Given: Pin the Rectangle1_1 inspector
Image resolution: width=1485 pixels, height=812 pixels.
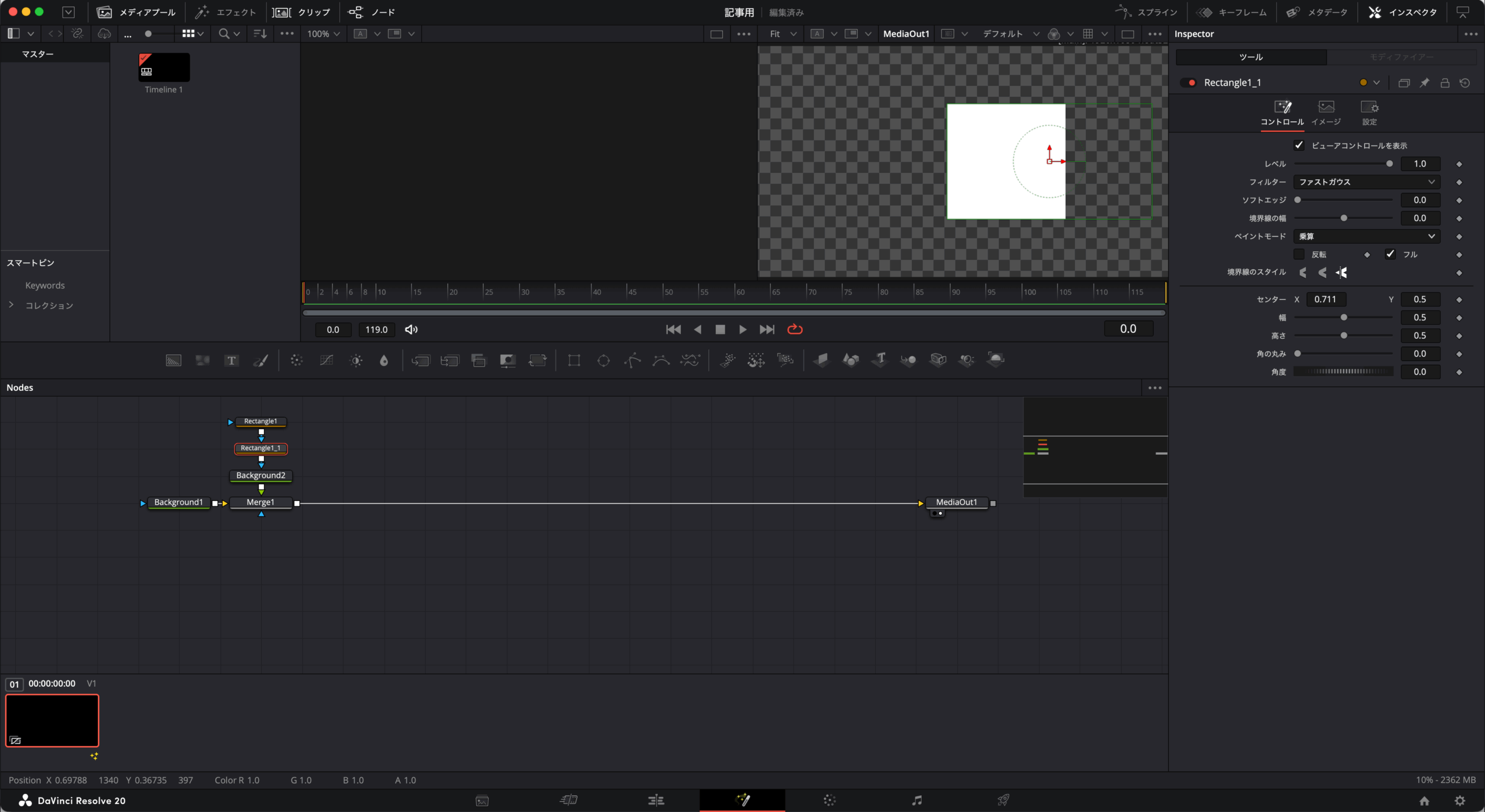Looking at the screenshot, I should (1424, 83).
